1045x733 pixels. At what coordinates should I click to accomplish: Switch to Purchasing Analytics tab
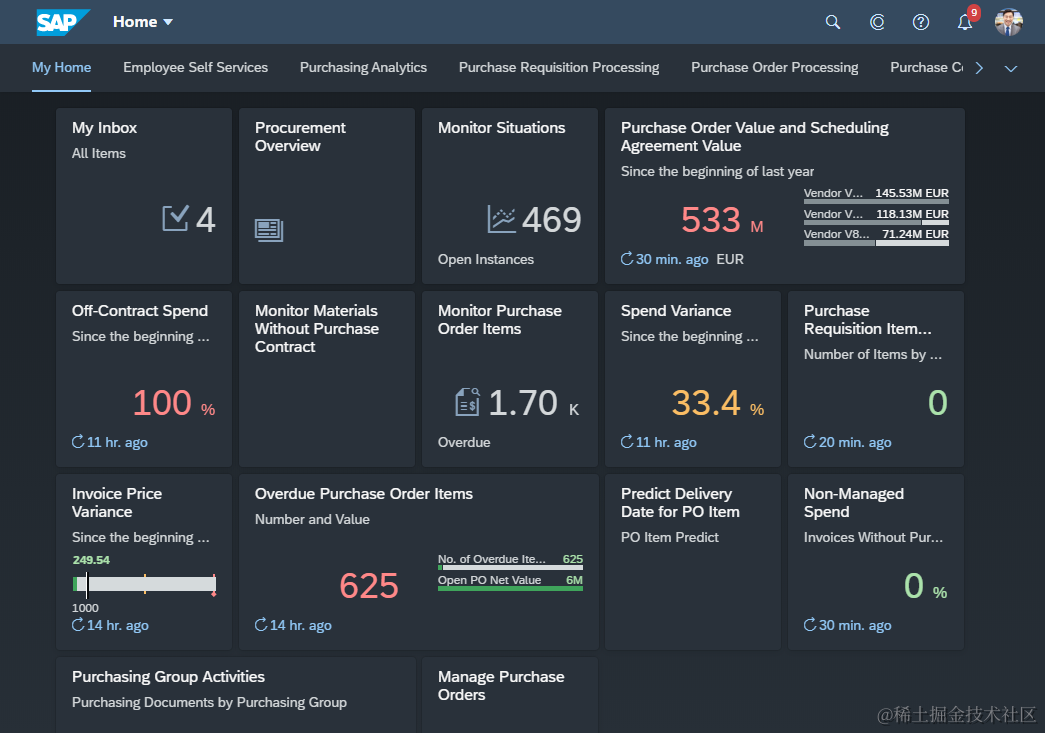pos(363,67)
